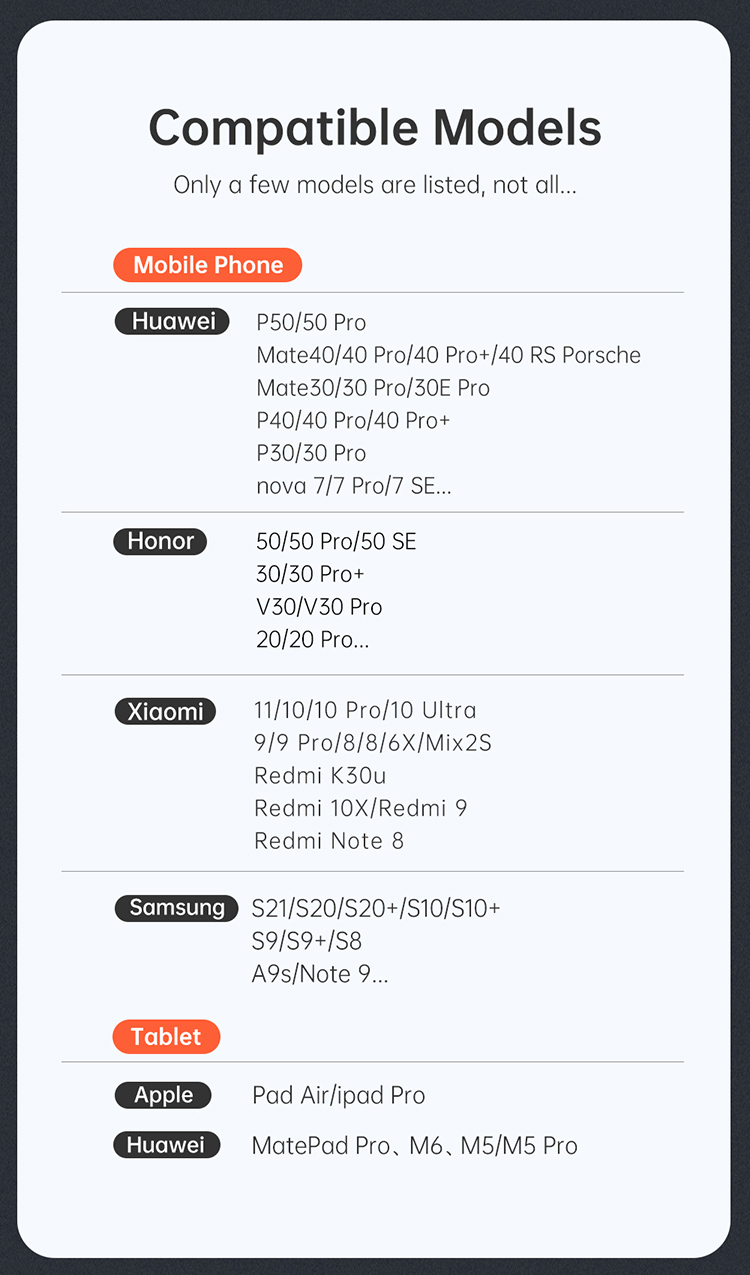
Task: Click the Pad Air/ipad Pro text
Action: pyautogui.click(x=338, y=1095)
